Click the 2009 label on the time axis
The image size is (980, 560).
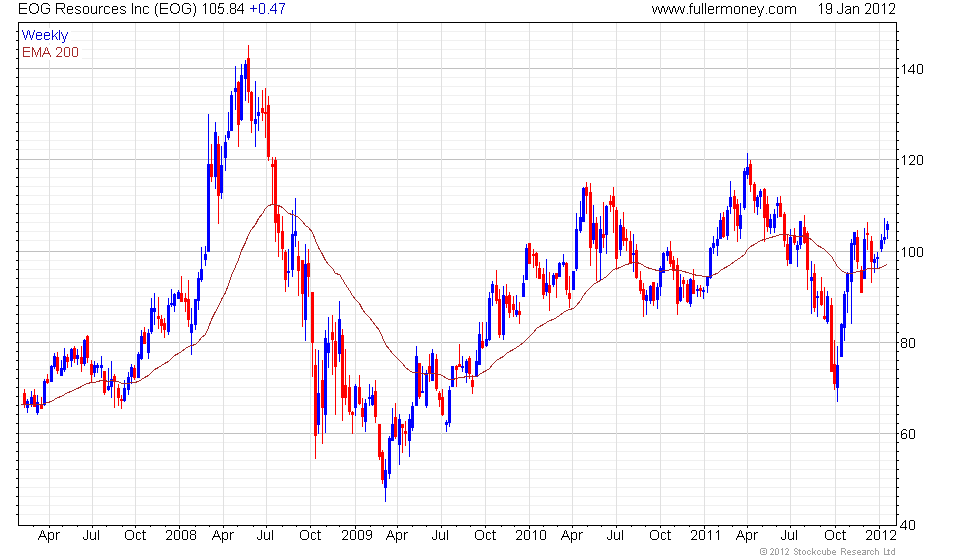pos(356,536)
